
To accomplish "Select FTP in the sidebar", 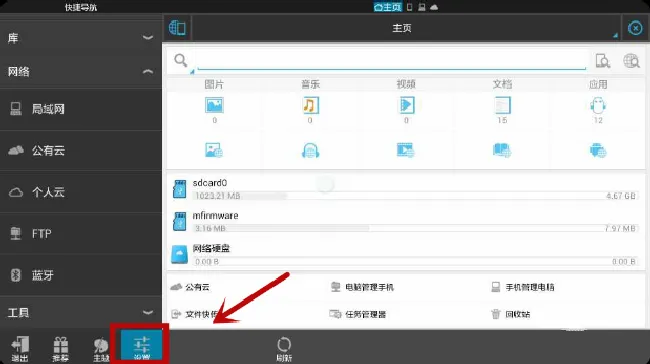I will pos(81,233).
